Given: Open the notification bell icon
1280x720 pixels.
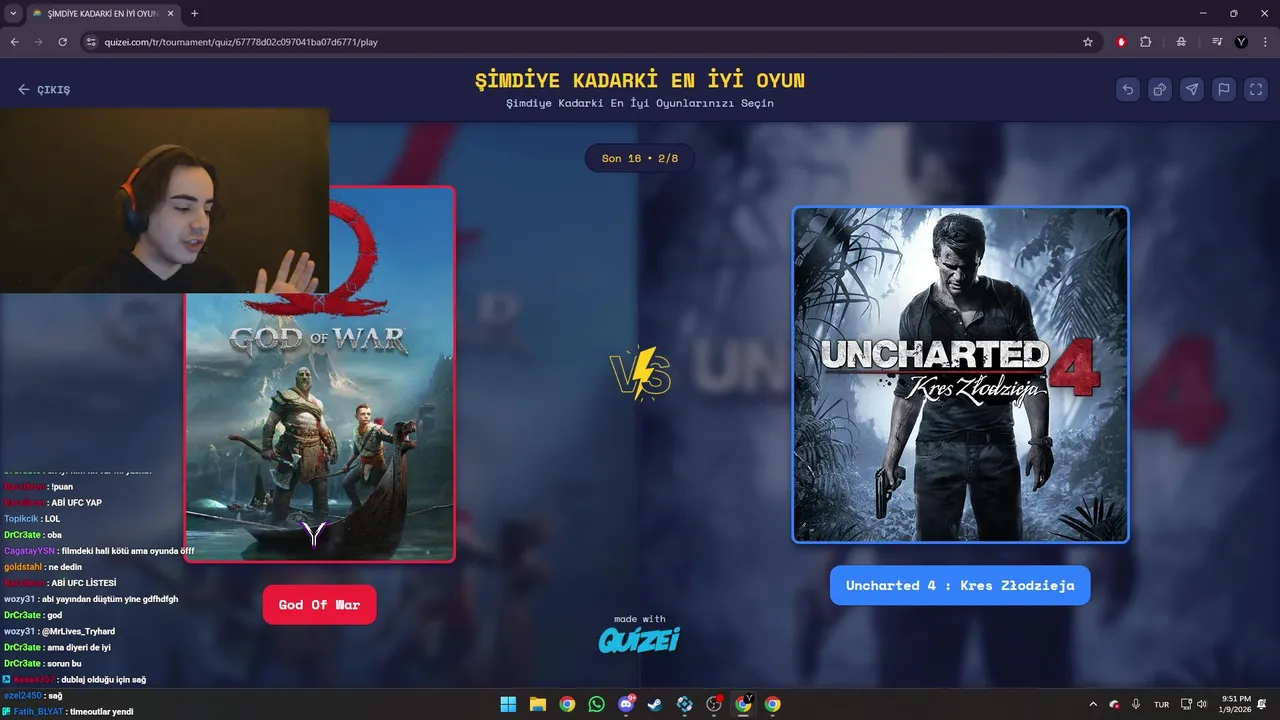Looking at the screenshot, I should (x=1262, y=704).
